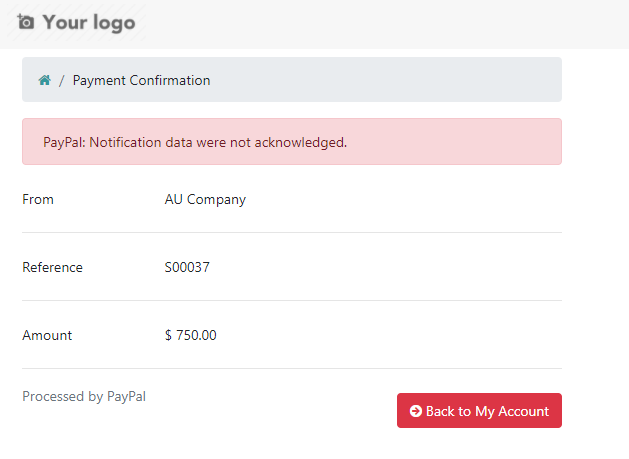Click the home icon in the breadcrumb
Viewport: 629px width, 459px height.
coord(44,80)
